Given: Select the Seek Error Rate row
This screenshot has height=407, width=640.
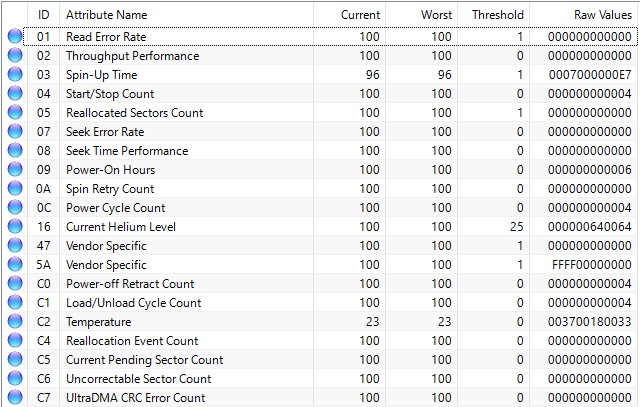Looking at the screenshot, I should point(331,131).
